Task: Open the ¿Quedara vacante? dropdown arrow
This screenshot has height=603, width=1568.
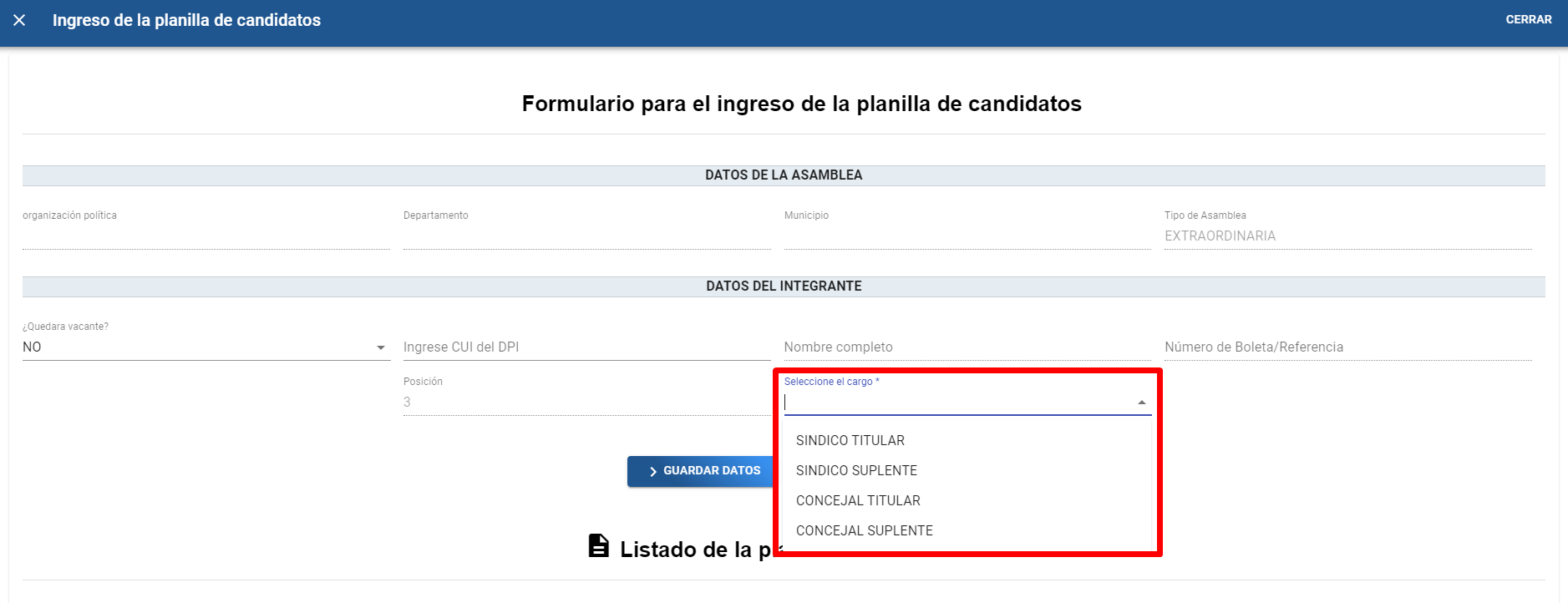Action: click(381, 347)
